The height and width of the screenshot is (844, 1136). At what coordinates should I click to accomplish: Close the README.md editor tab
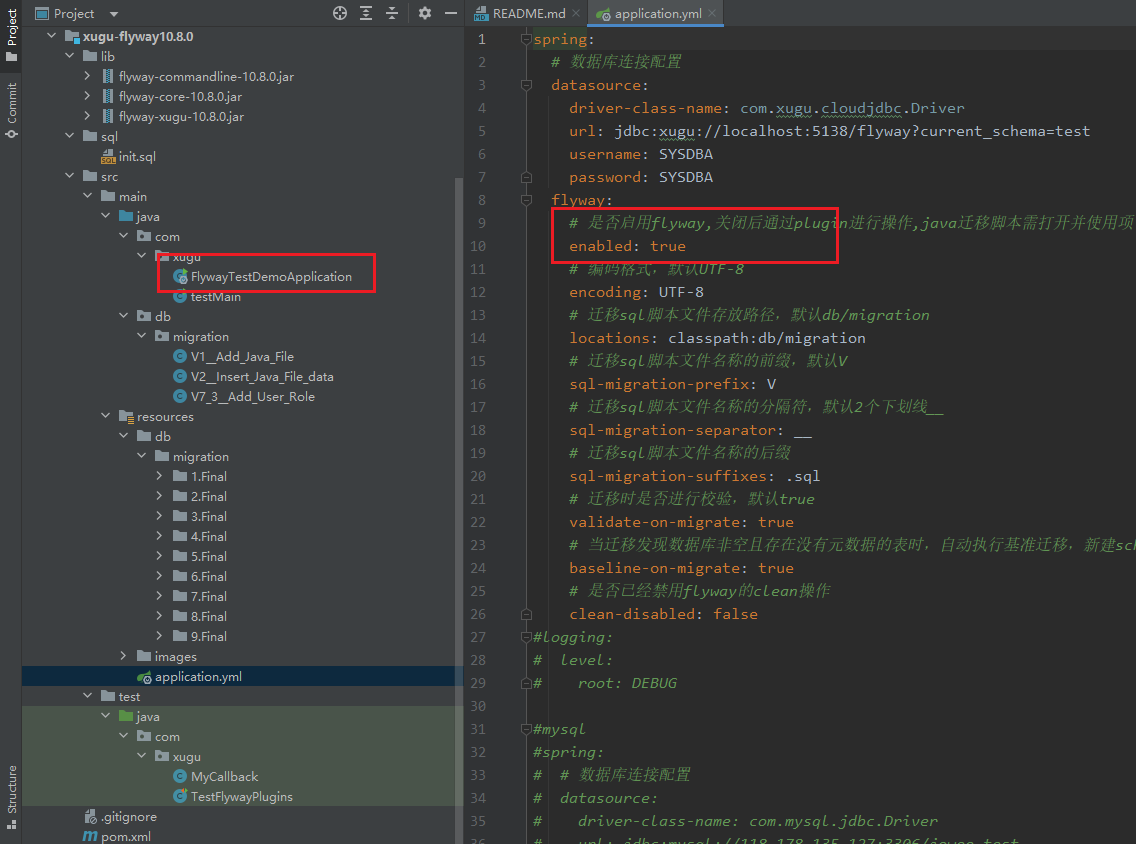[578, 14]
